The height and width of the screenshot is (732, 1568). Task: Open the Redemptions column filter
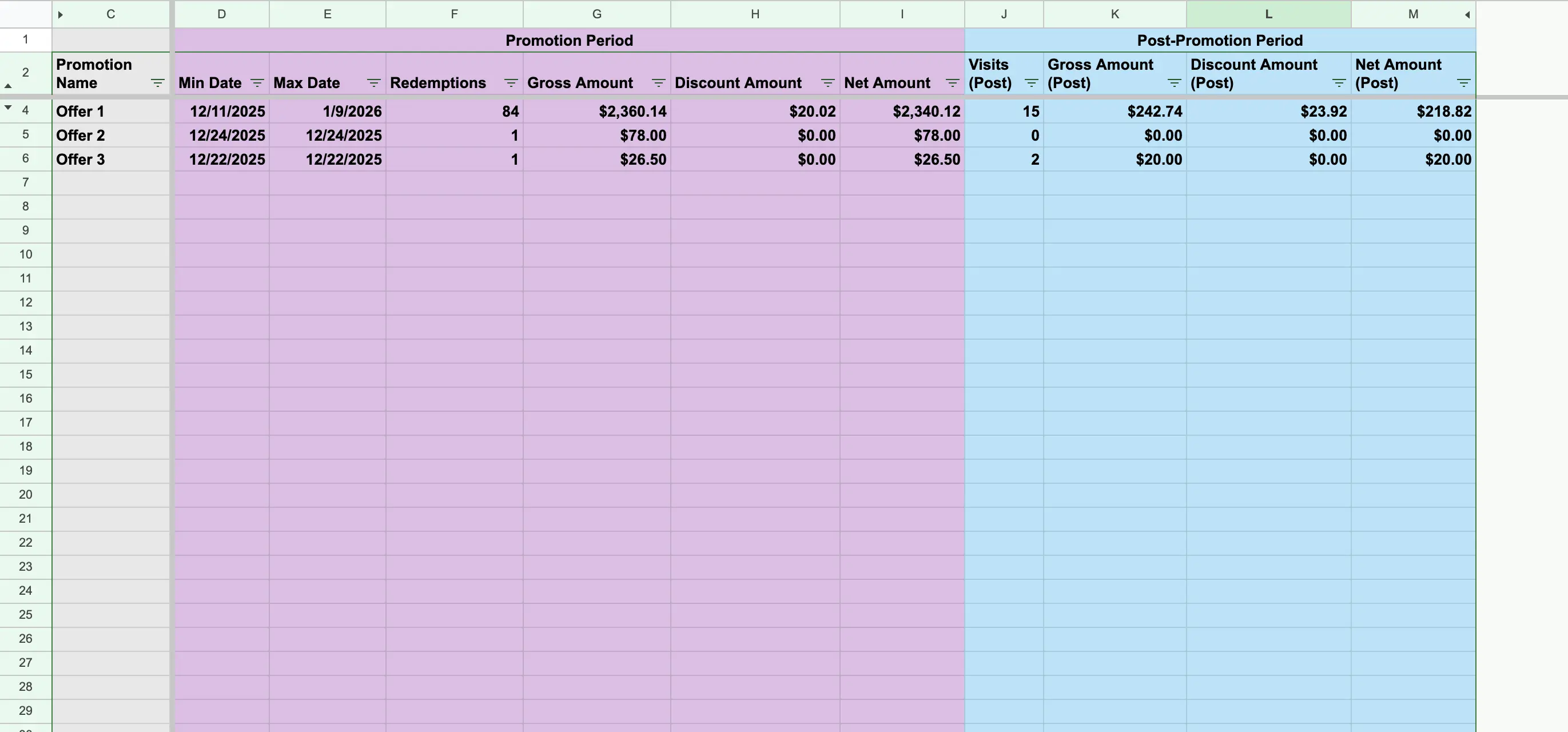pyautogui.click(x=511, y=83)
